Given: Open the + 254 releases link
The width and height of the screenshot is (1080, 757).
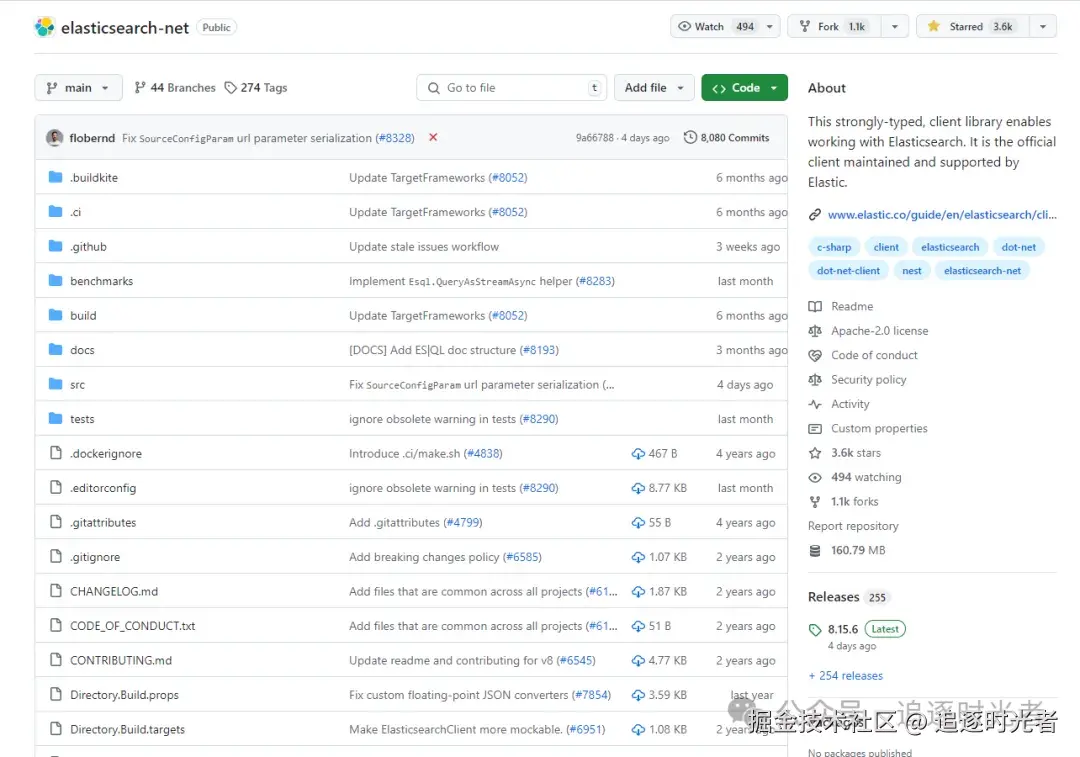Looking at the screenshot, I should pos(846,676).
